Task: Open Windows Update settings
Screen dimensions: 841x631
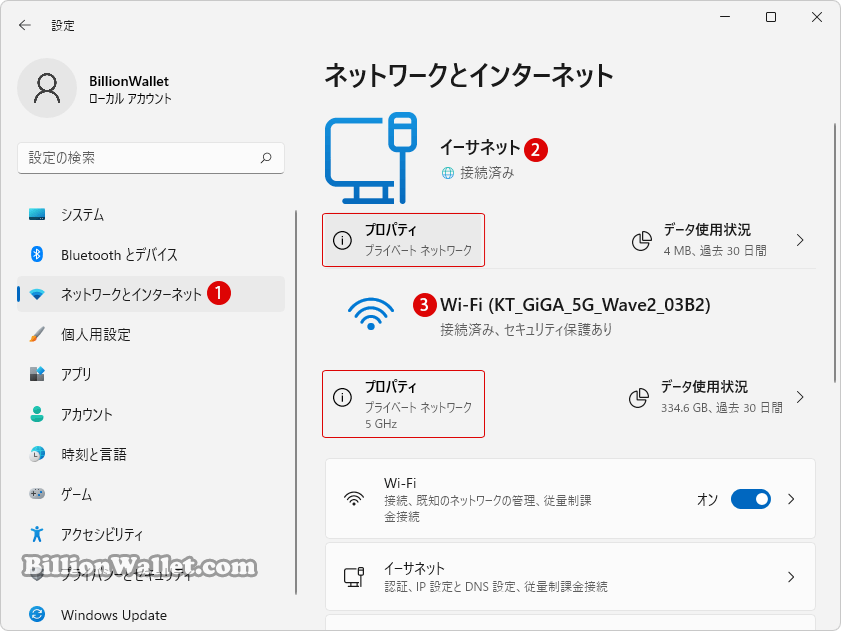Action: coord(151,614)
